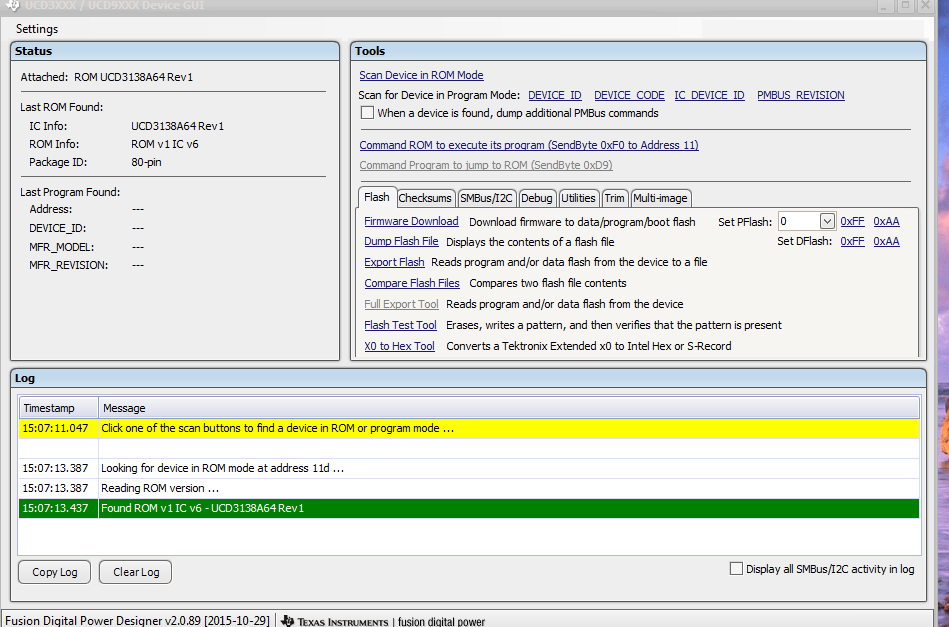Click the Package ID 80-pin value
The height and width of the screenshot is (627, 949).
146,162
